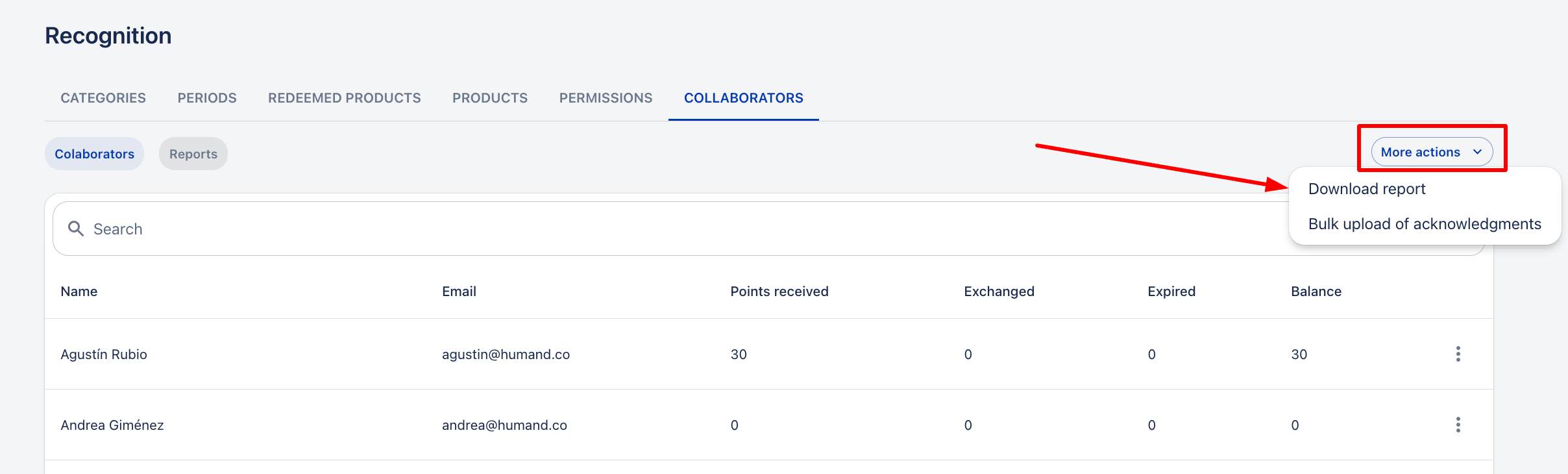Select the Collaborators tab

[x=744, y=98]
